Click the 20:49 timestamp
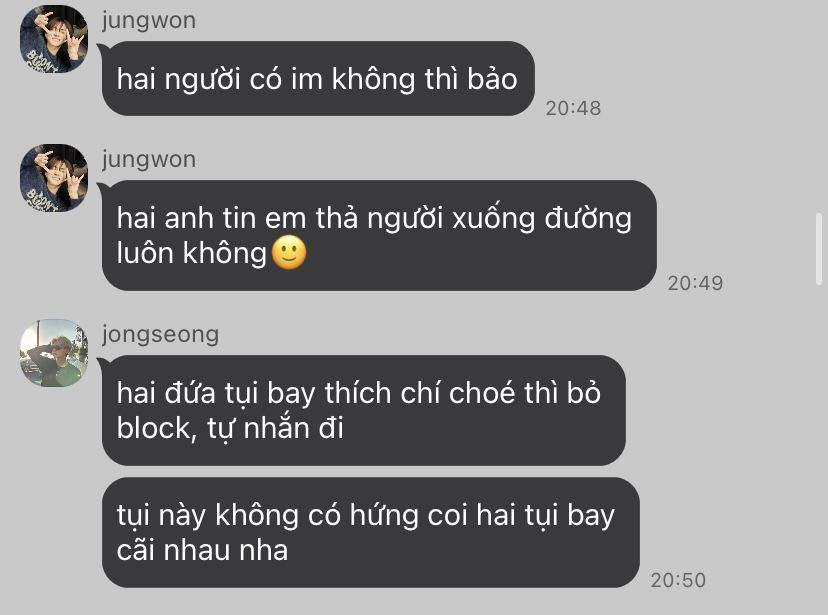 tap(695, 283)
